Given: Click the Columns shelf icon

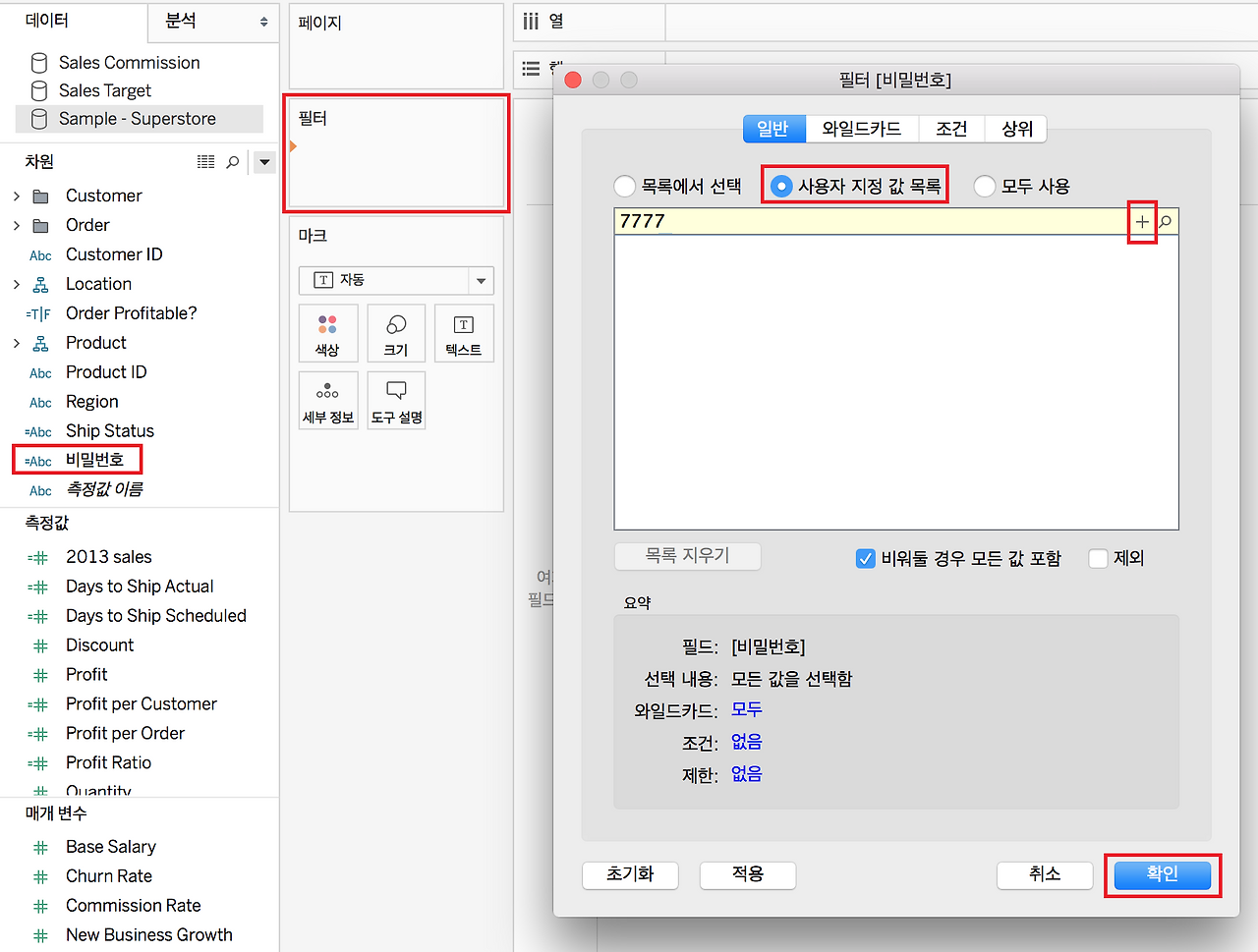Looking at the screenshot, I should [x=531, y=21].
